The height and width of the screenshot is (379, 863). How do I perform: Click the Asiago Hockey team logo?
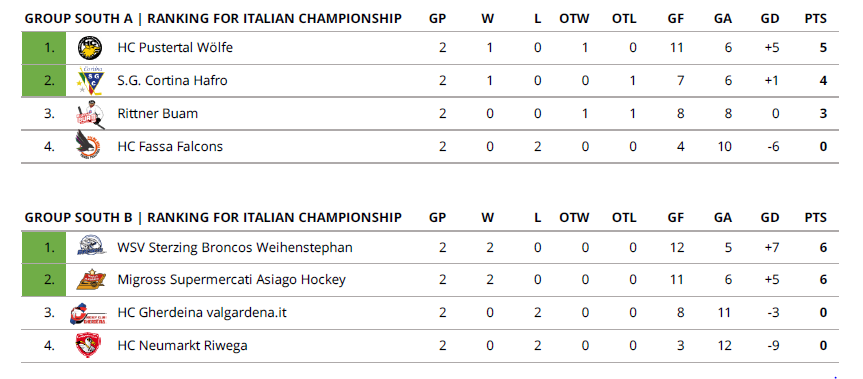(89, 279)
